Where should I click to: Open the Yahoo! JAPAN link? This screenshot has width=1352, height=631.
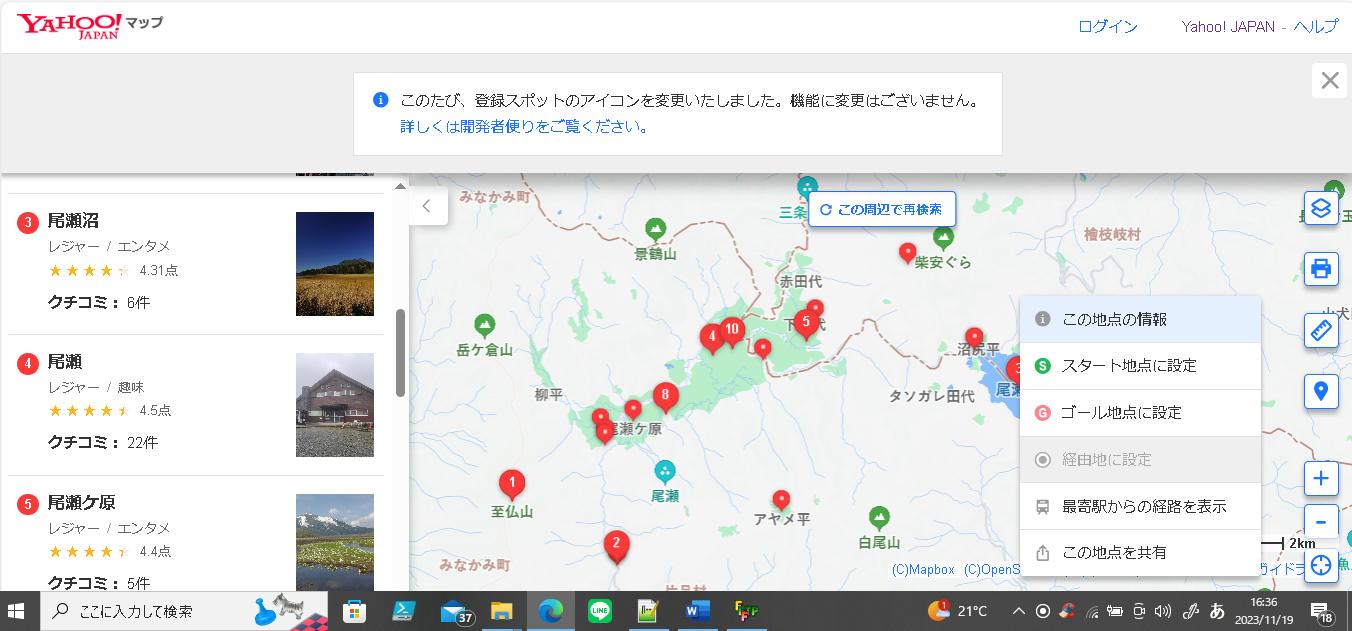pos(1228,26)
